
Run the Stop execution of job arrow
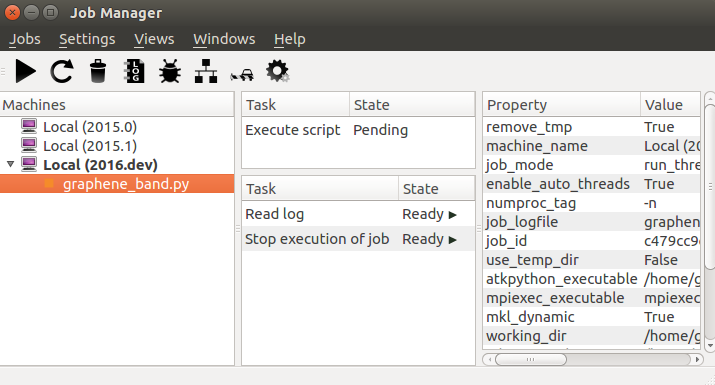click(x=452, y=239)
